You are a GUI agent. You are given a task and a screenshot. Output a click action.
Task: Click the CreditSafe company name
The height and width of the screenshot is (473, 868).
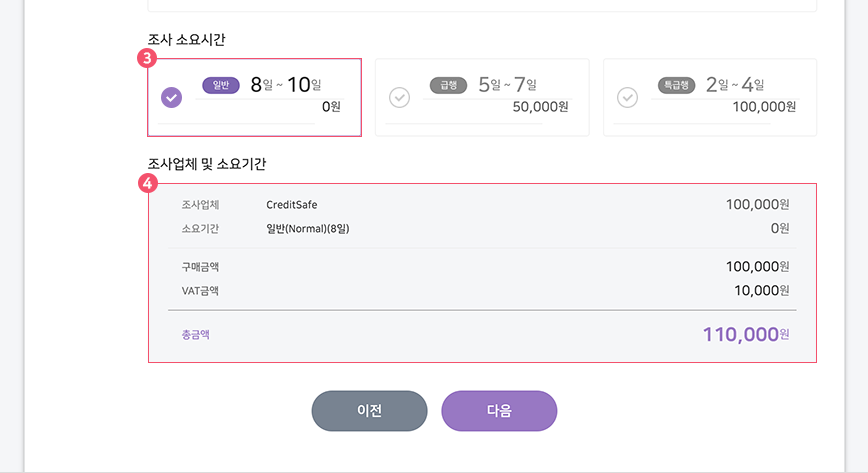[292, 205]
